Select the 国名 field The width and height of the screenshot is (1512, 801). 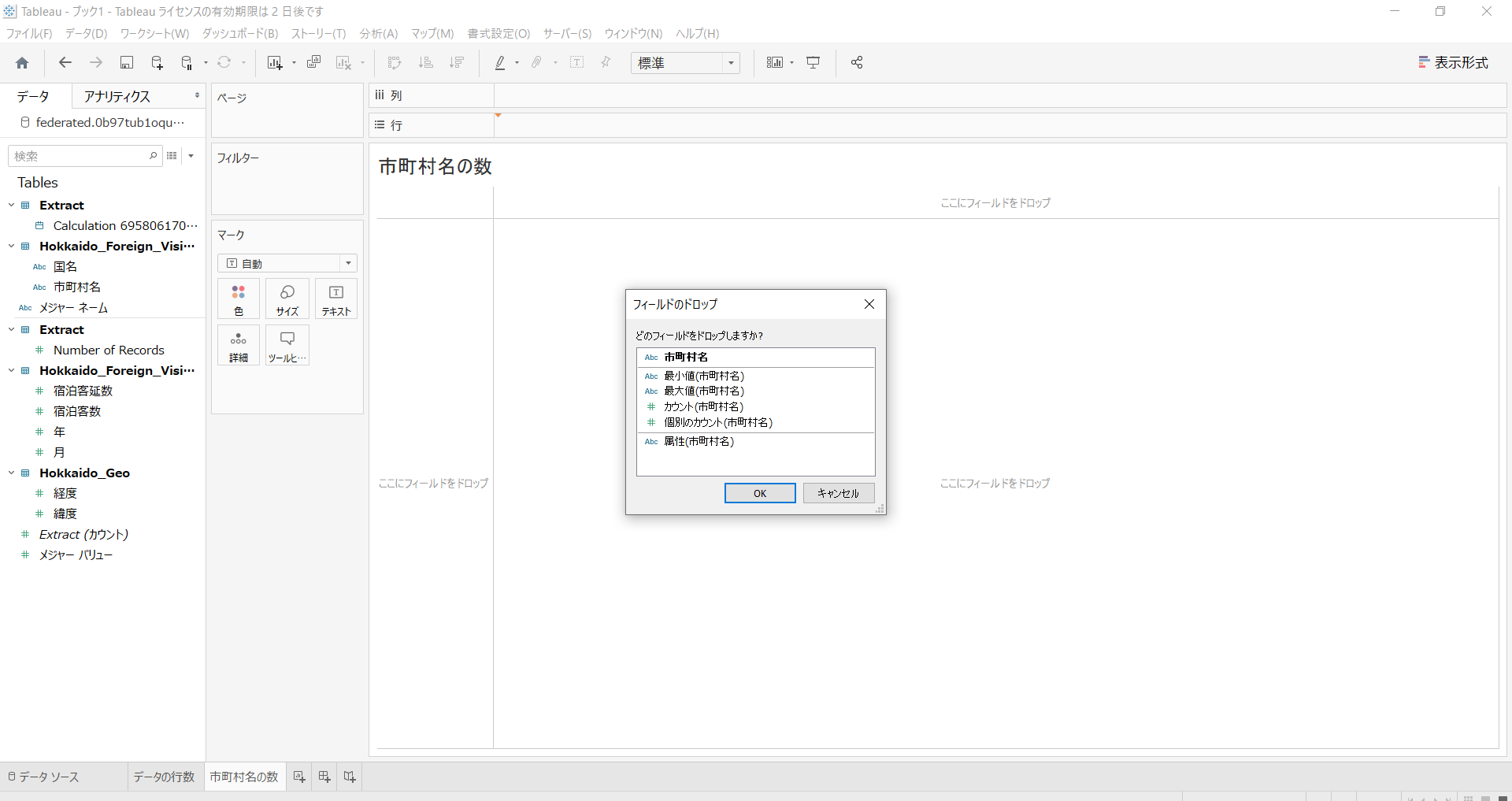(x=65, y=266)
